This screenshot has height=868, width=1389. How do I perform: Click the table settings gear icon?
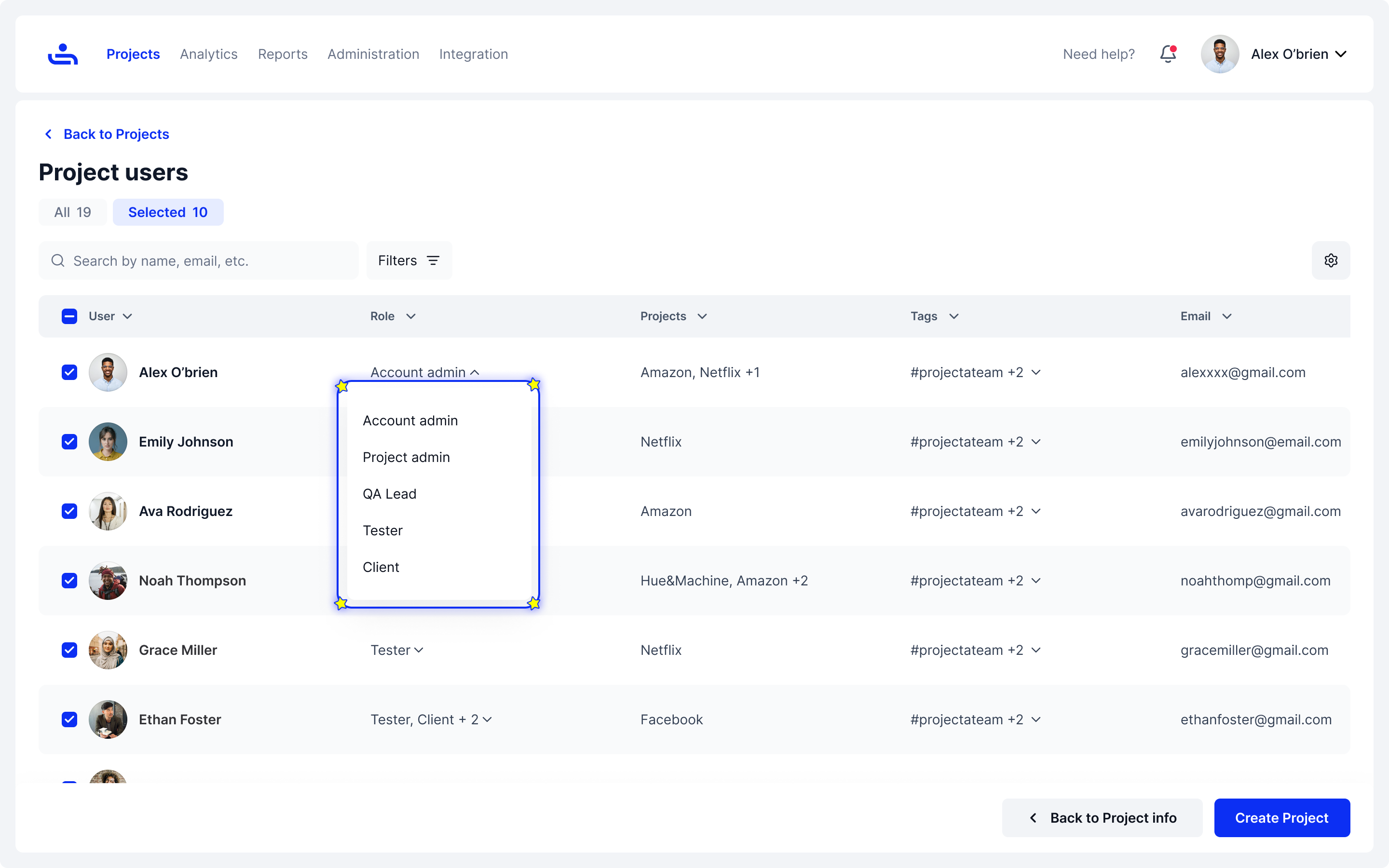1331,260
